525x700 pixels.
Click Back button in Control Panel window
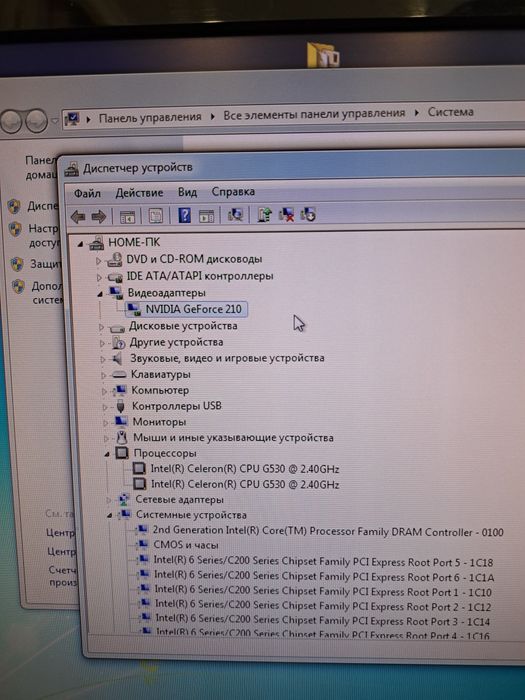10,121
